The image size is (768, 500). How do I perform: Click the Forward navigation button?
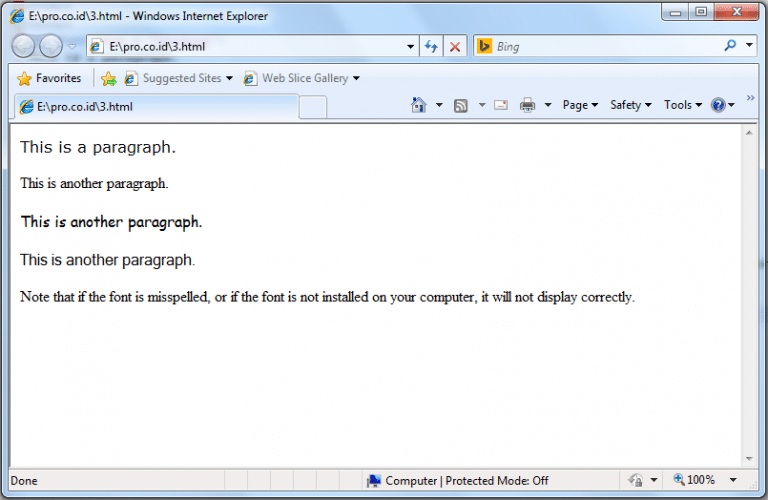tap(50, 46)
